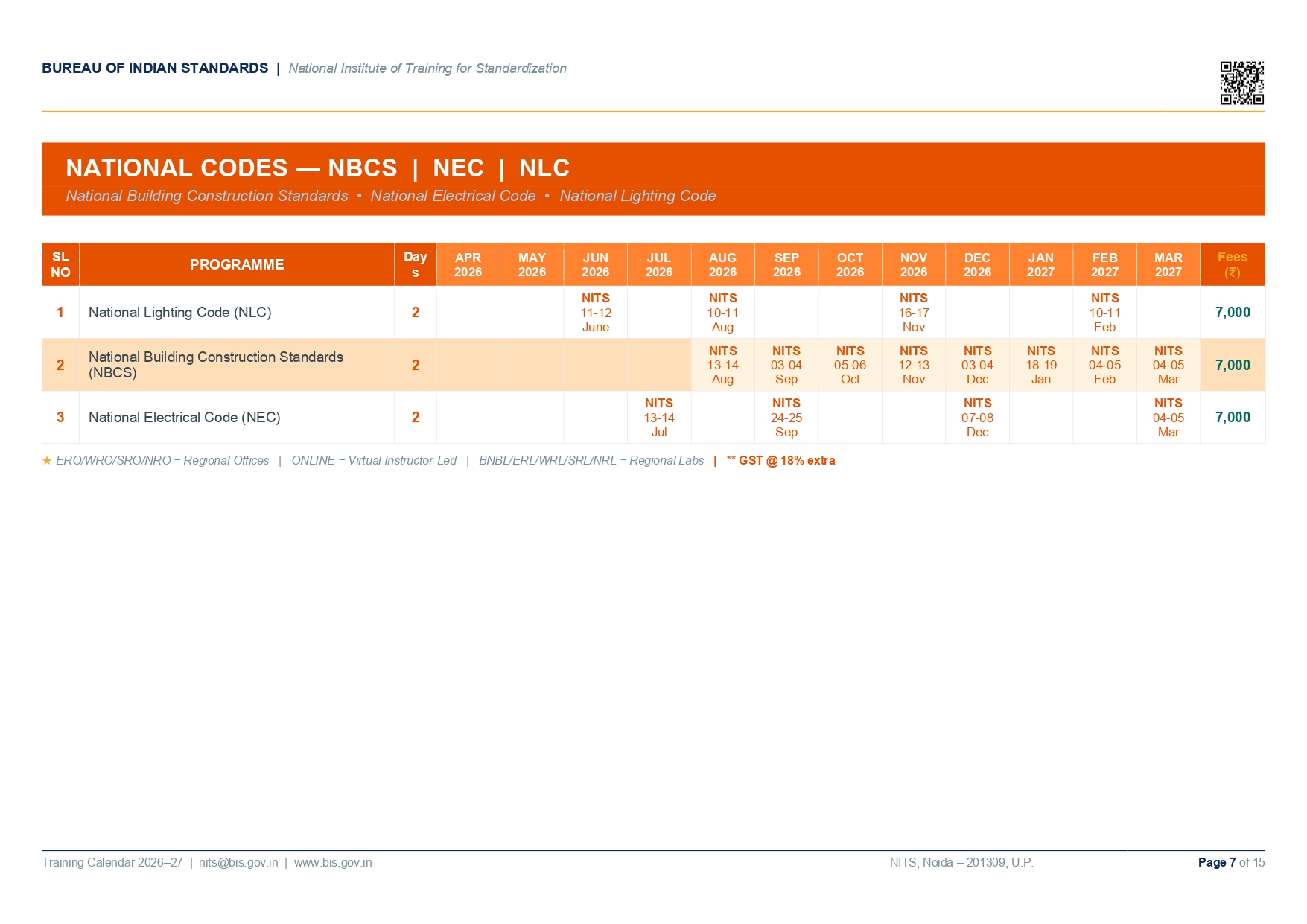
Task: Click the 'NITS 05-06 Oct' cell
Action: click(x=850, y=365)
